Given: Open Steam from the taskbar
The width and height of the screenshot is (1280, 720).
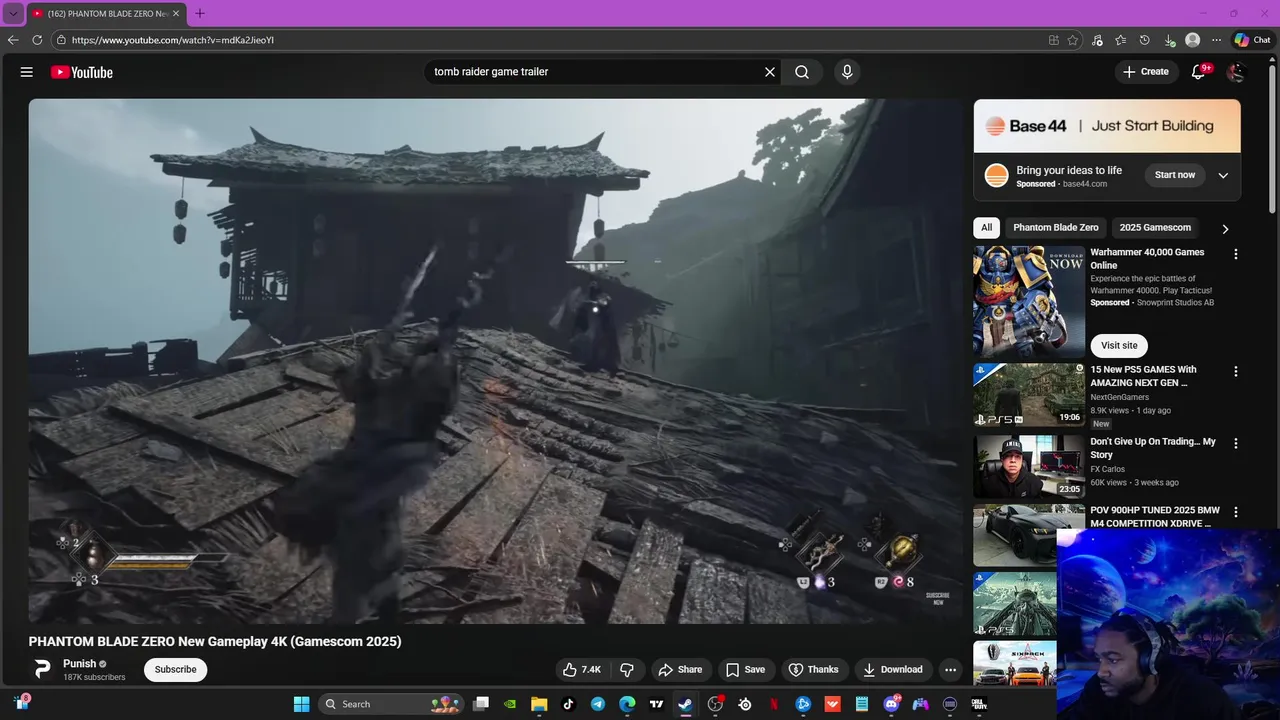Looking at the screenshot, I should pos(686,704).
